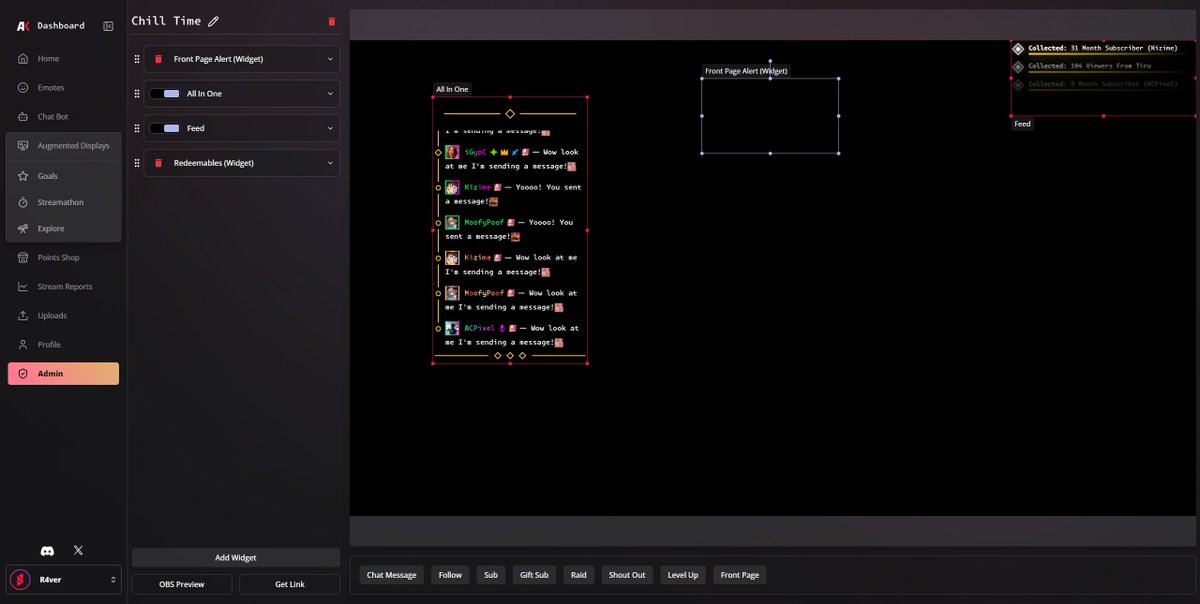Grab the Front Page Alert drag handle

pos(137,59)
